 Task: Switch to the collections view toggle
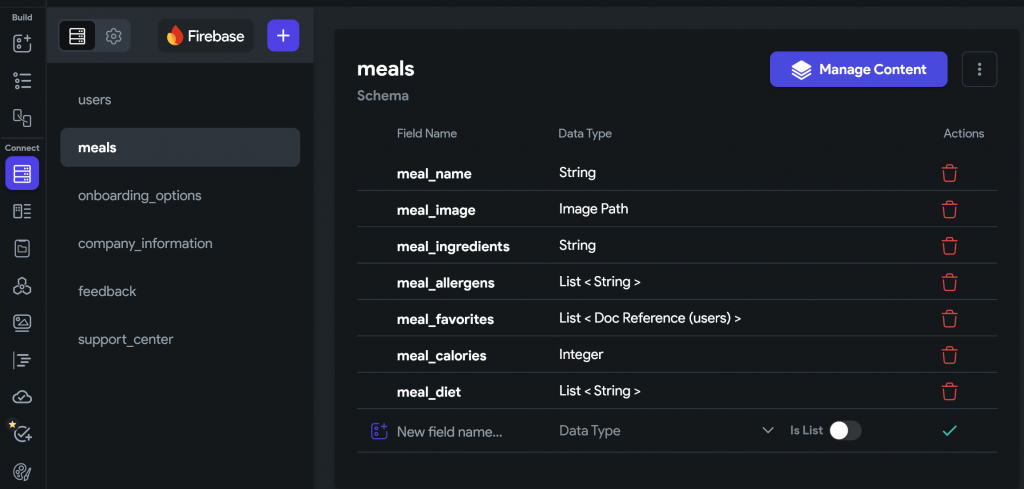click(x=77, y=36)
